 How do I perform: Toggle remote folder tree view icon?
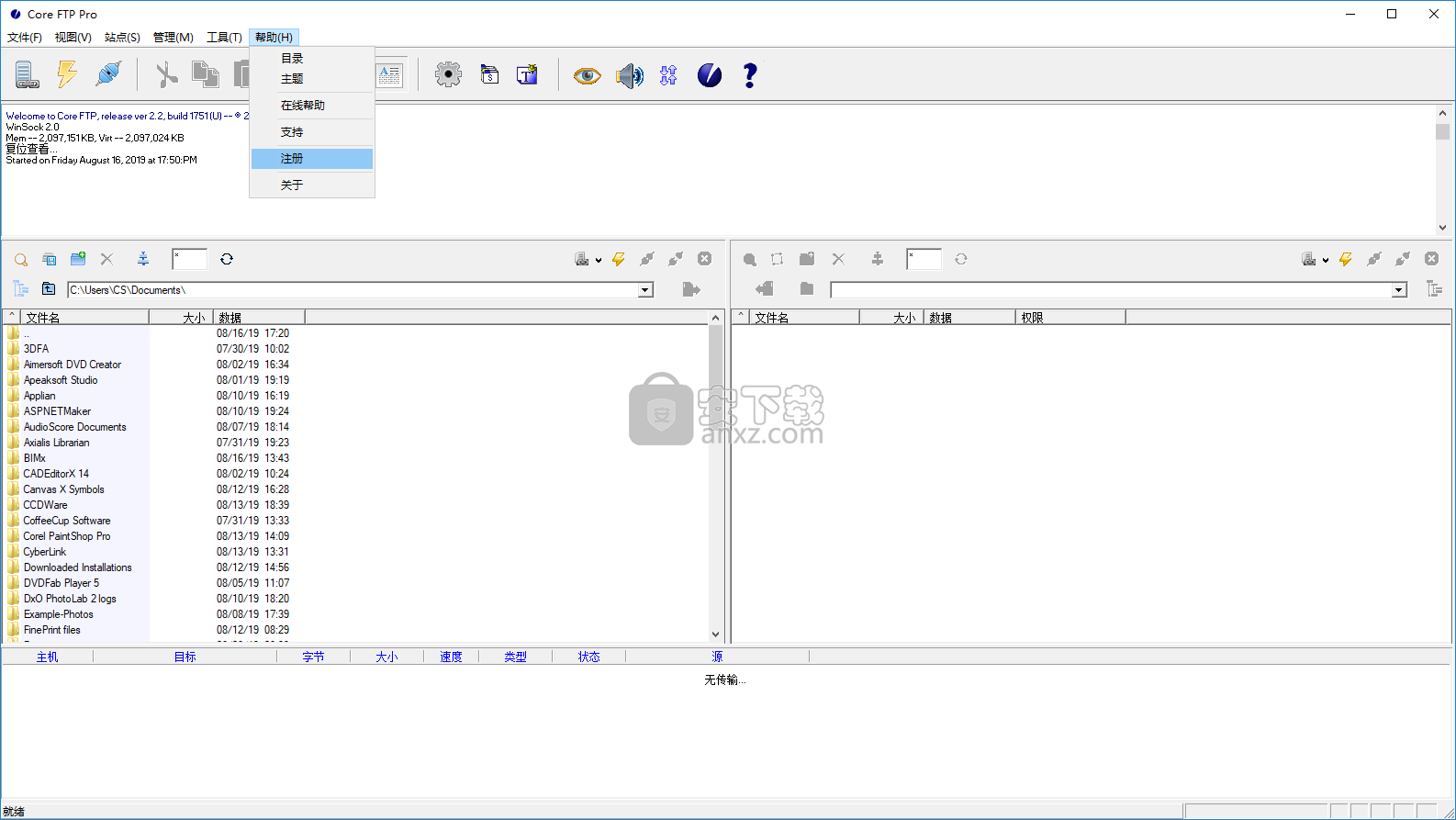click(x=1435, y=288)
